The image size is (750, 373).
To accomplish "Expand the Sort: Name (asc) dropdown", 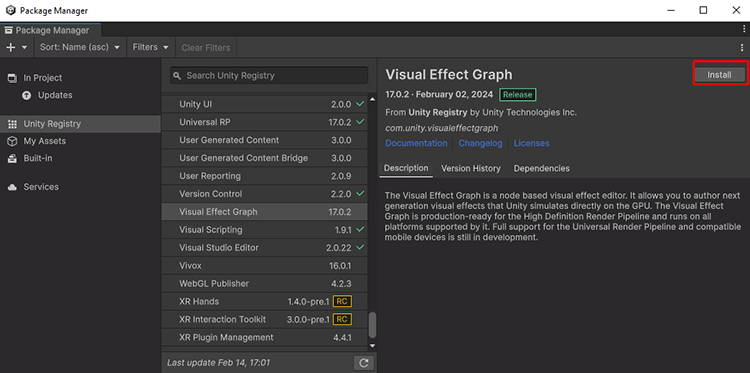I will [80, 47].
